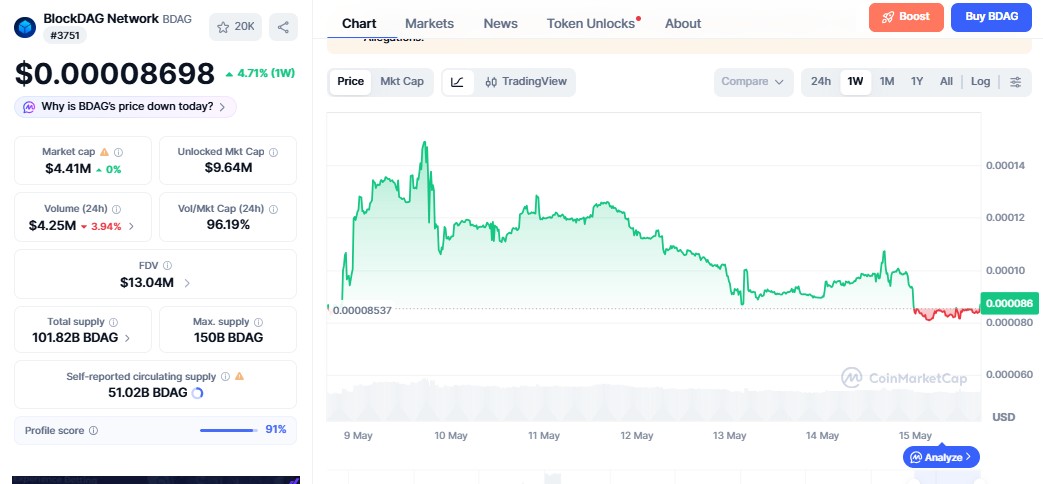Click the $4.41M market cap value

point(68,169)
